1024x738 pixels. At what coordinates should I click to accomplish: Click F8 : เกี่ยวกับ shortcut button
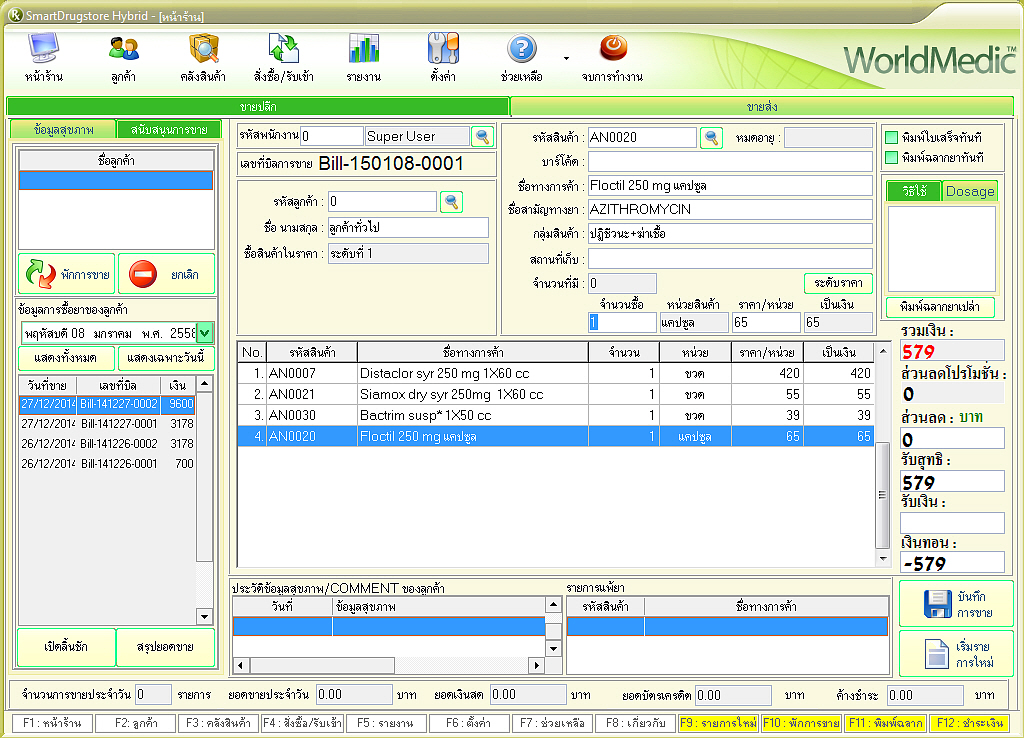[x=635, y=723]
